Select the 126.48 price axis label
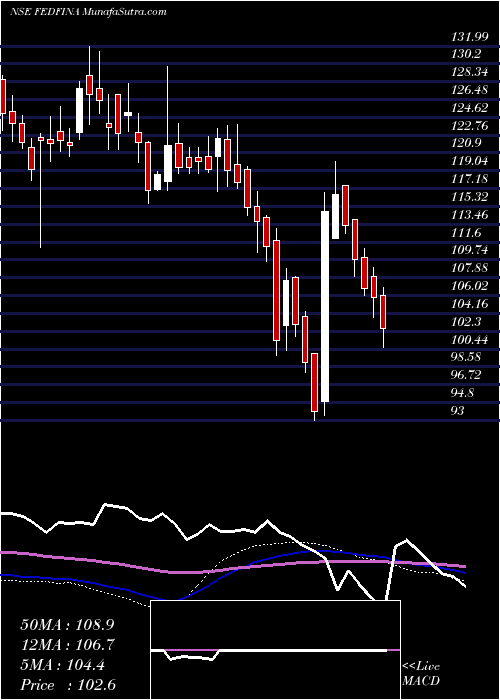This screenshot has height=700, width=500. (x=471, y=90)
